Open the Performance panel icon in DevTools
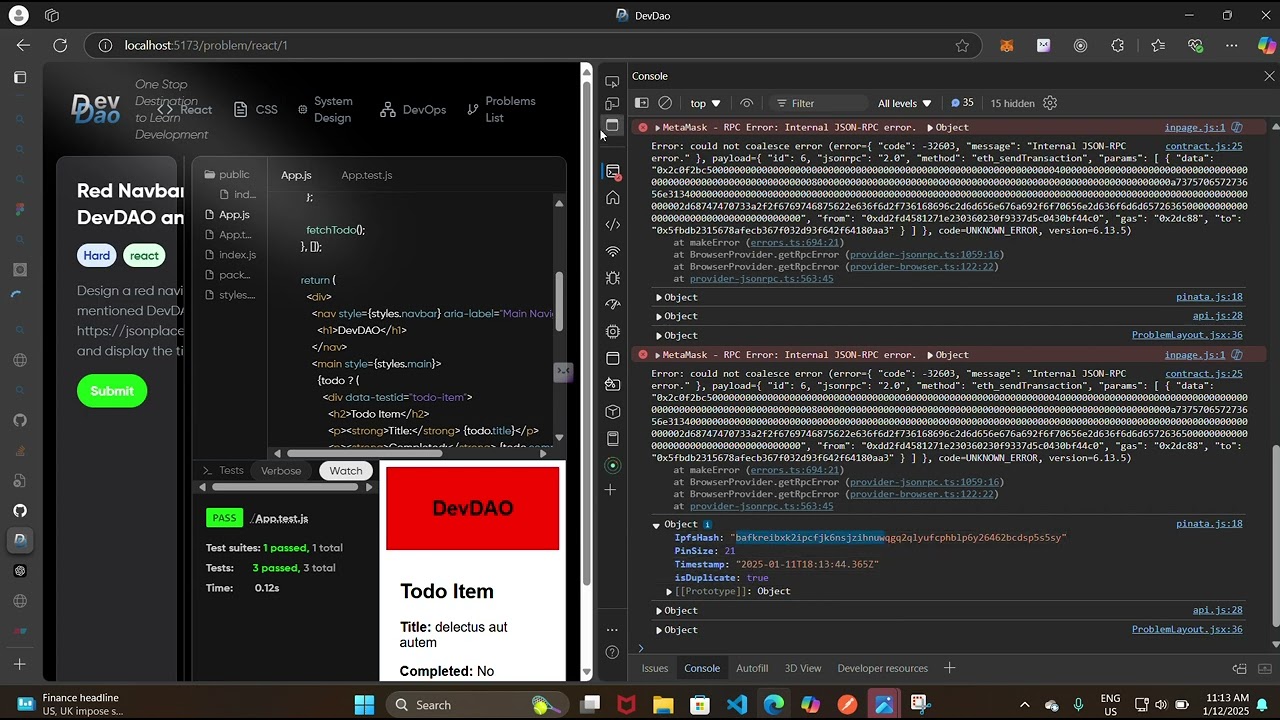Screen dimensions: 1280x720 click(x=613, y=304)
